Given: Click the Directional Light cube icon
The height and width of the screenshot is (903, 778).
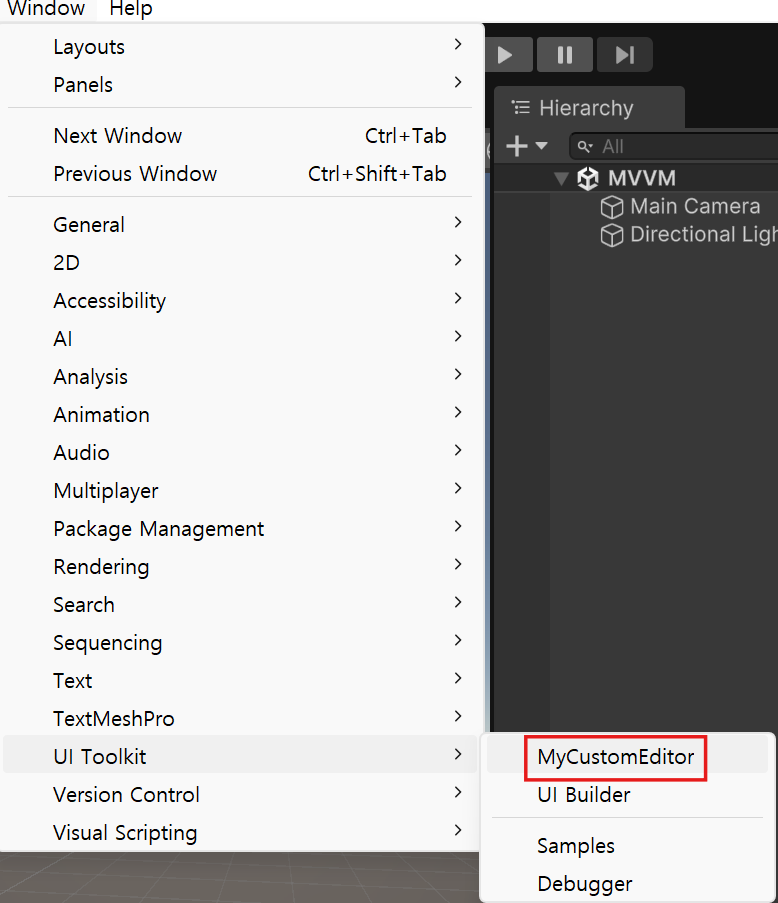Looking at the screenshot, I should (x=612, y=235).
